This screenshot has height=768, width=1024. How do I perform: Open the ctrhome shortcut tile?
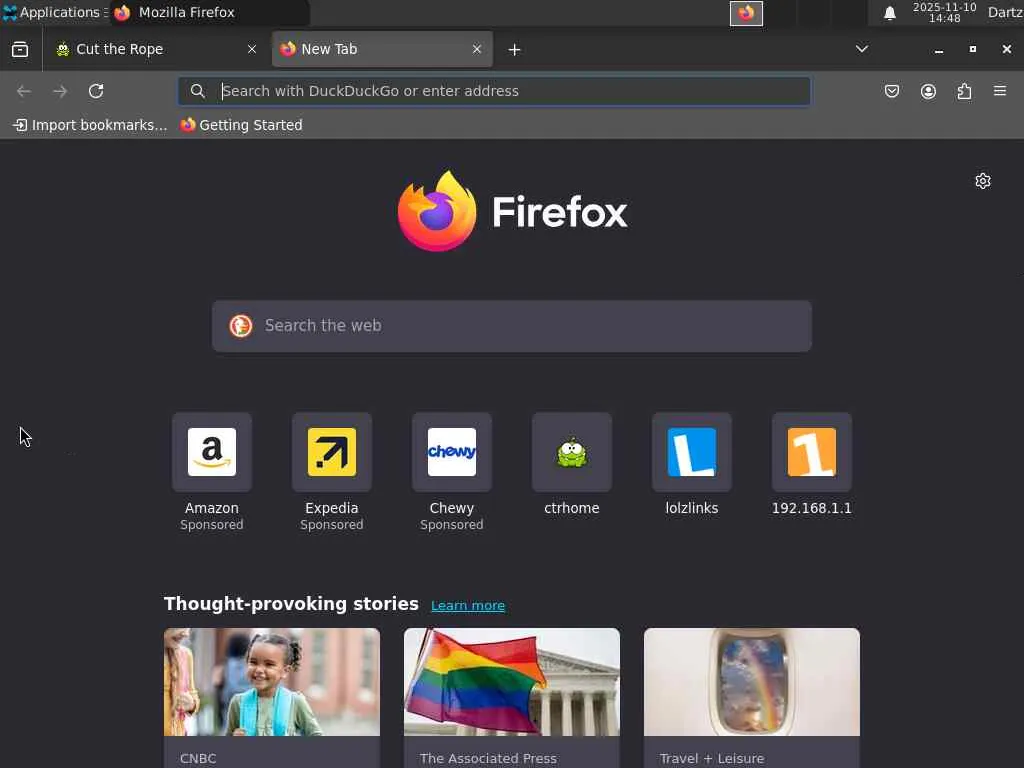(572, 452)
